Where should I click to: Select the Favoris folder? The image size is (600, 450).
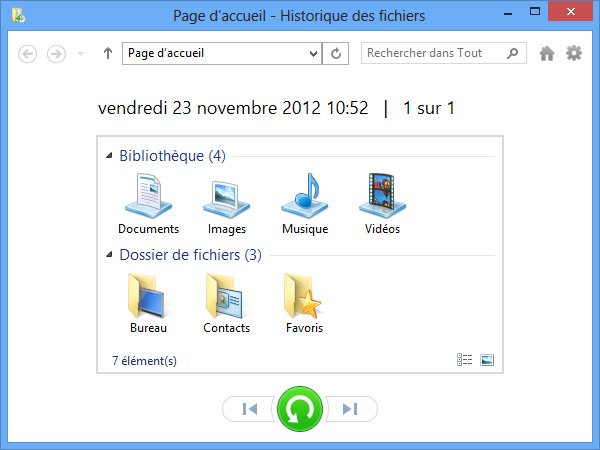(x=305, y=303)
